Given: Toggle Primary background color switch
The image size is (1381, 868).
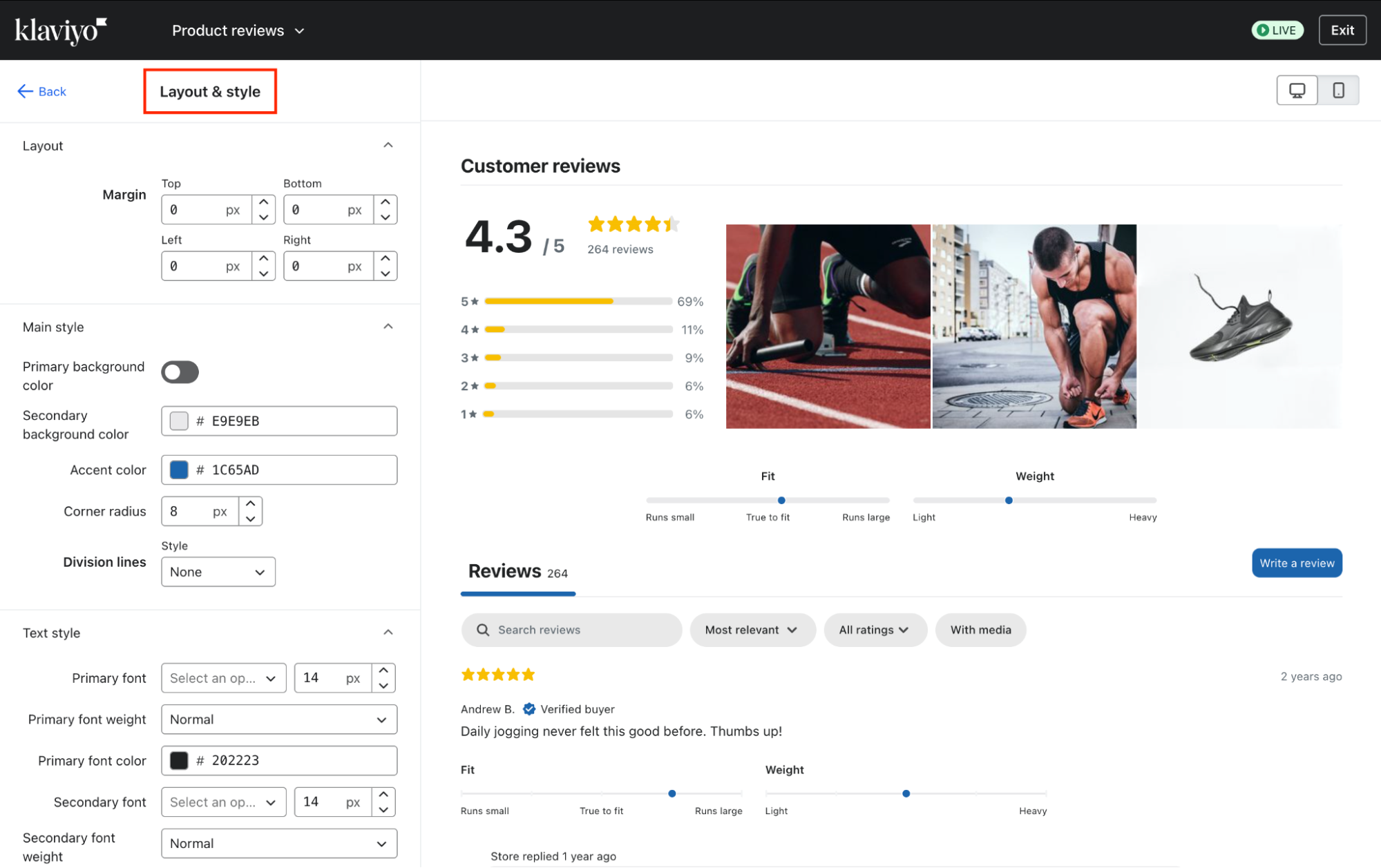Looking at the screenshot, I should [x=180, y=372].
